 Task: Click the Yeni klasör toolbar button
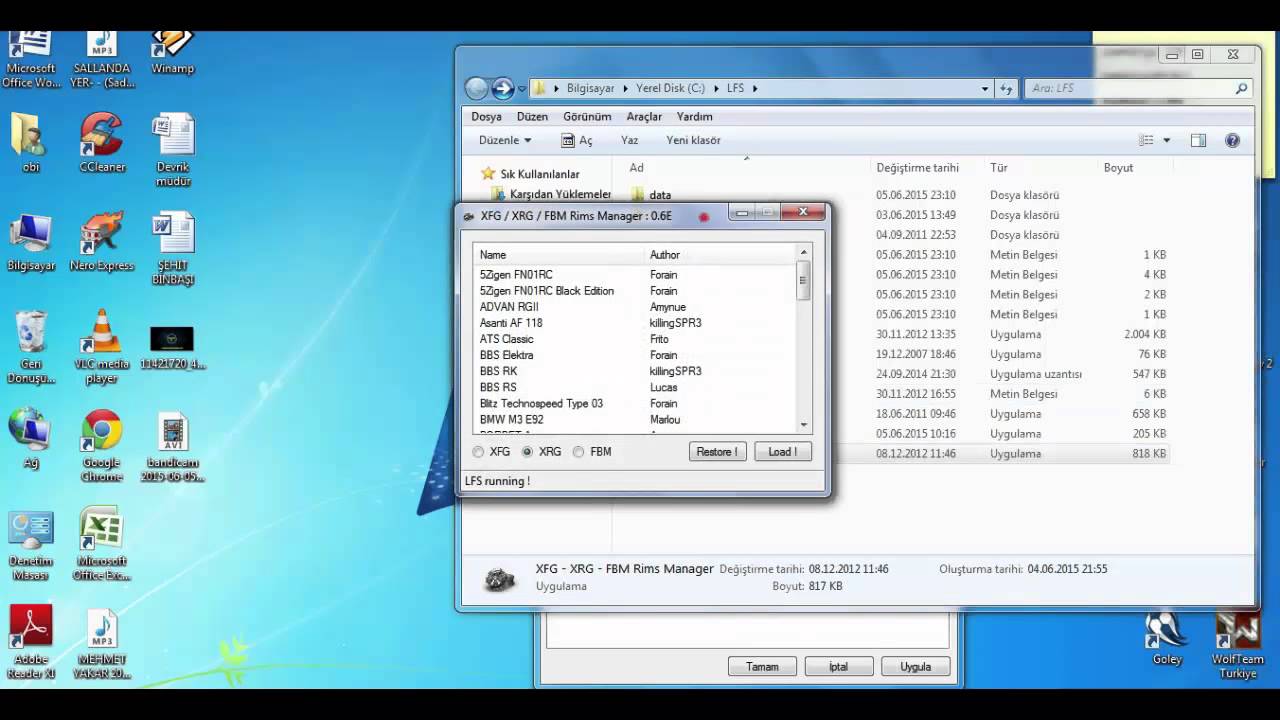point(693,140)
